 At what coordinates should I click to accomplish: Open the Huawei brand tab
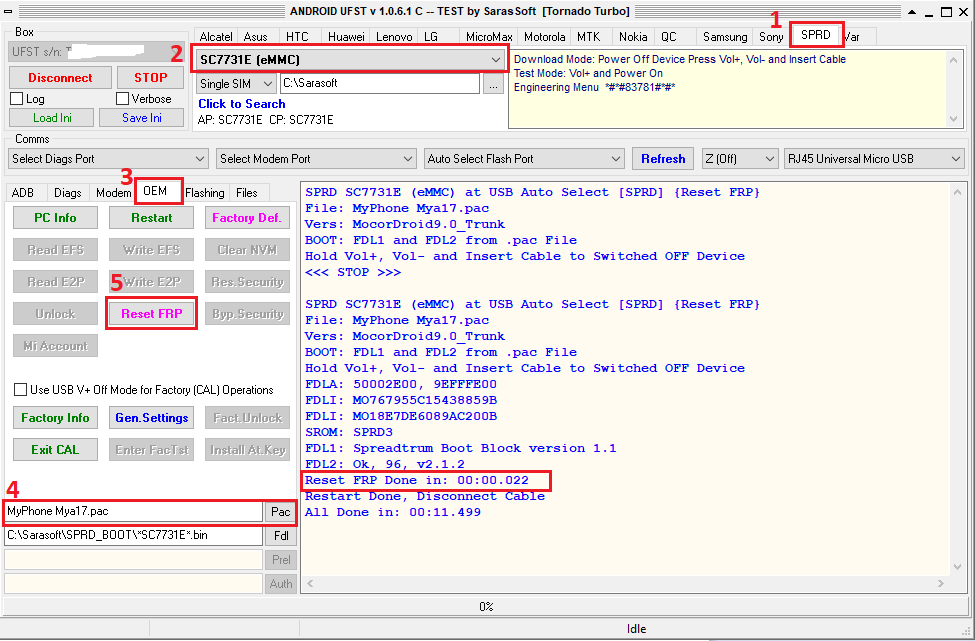(346, 37)
